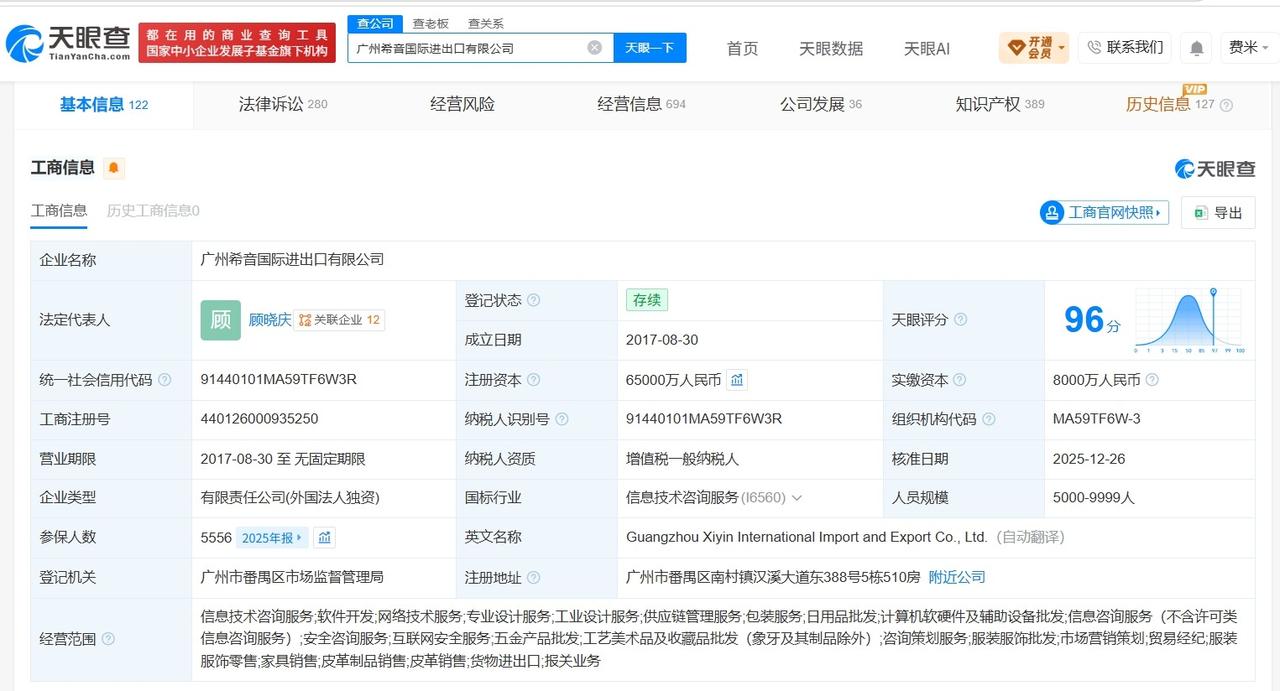1280x691 pixels.
Task: Click the help icon next to 纳税人识别号
Action: click(x=562, y=419)
